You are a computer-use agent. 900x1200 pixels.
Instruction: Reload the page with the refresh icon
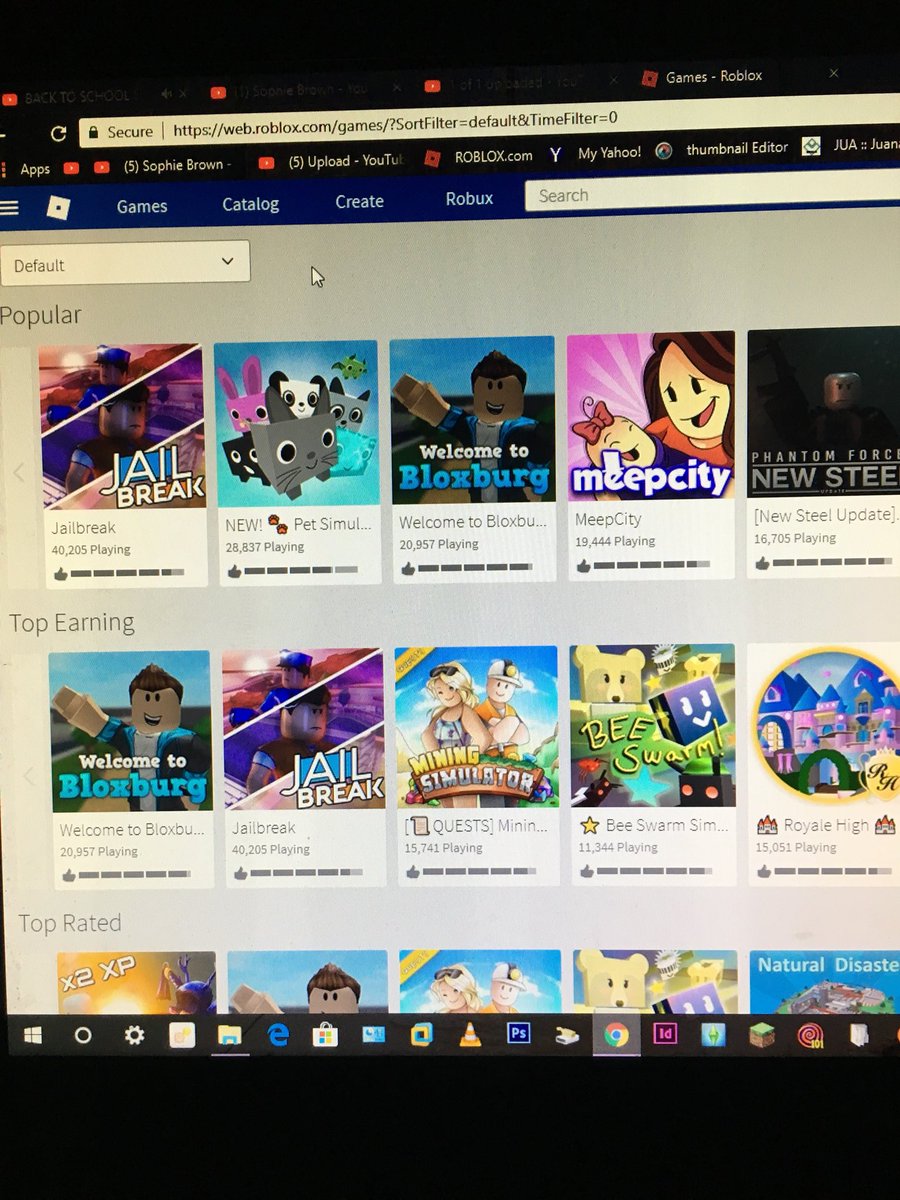point(58,133)
